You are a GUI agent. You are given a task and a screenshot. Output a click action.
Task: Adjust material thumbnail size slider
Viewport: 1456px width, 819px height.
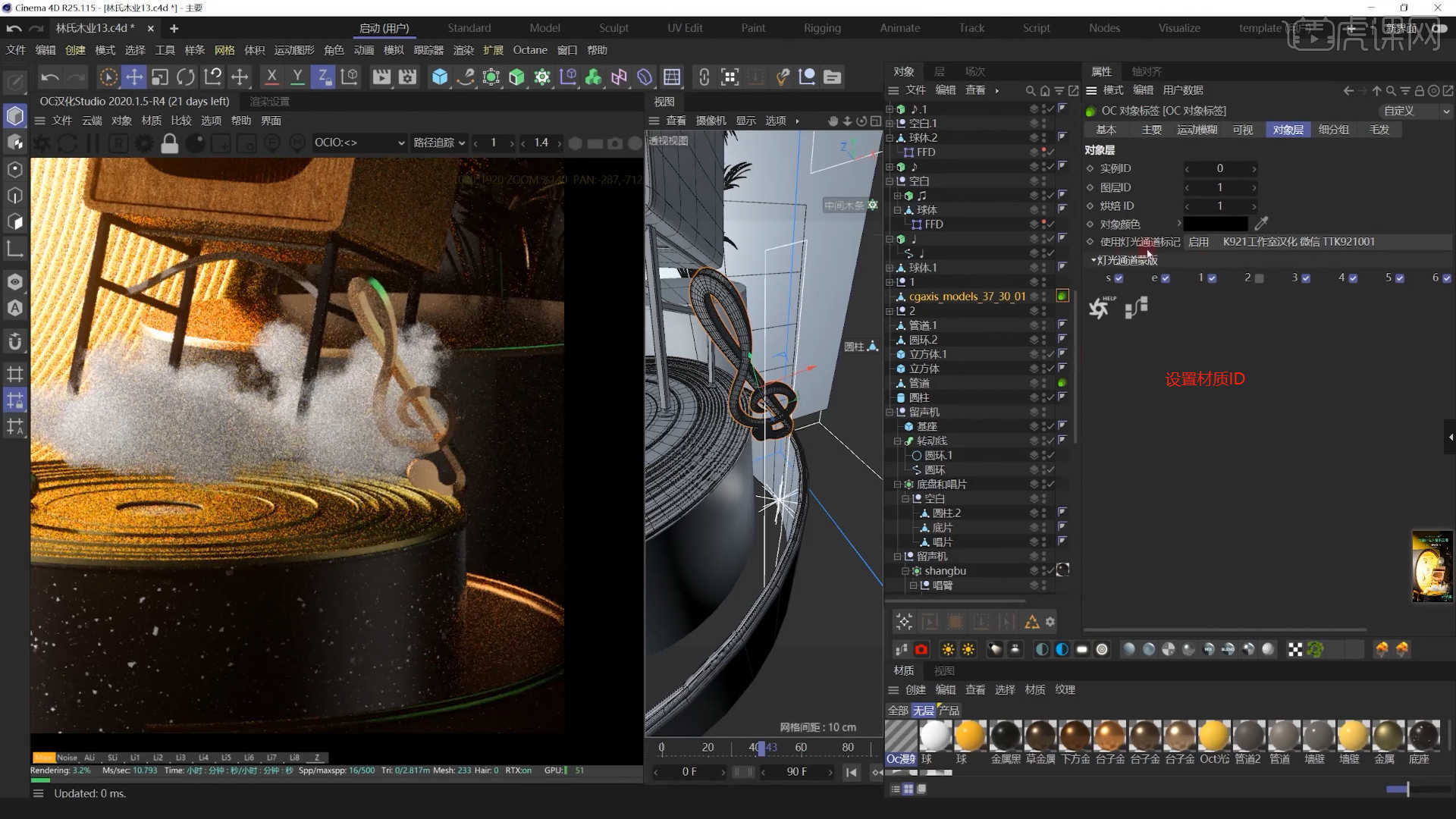(1407, 789)
